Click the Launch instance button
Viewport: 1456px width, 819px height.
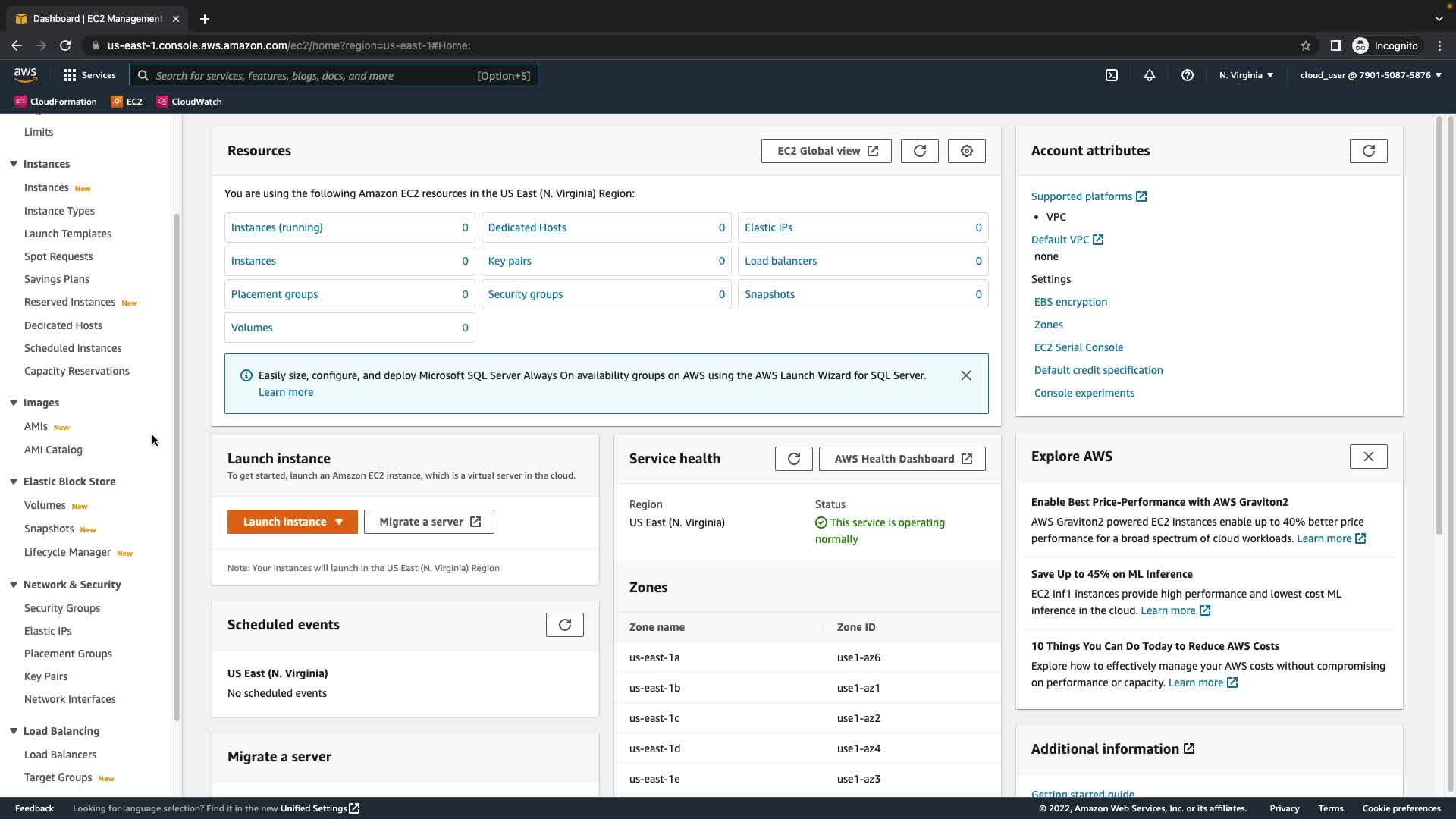284,522
